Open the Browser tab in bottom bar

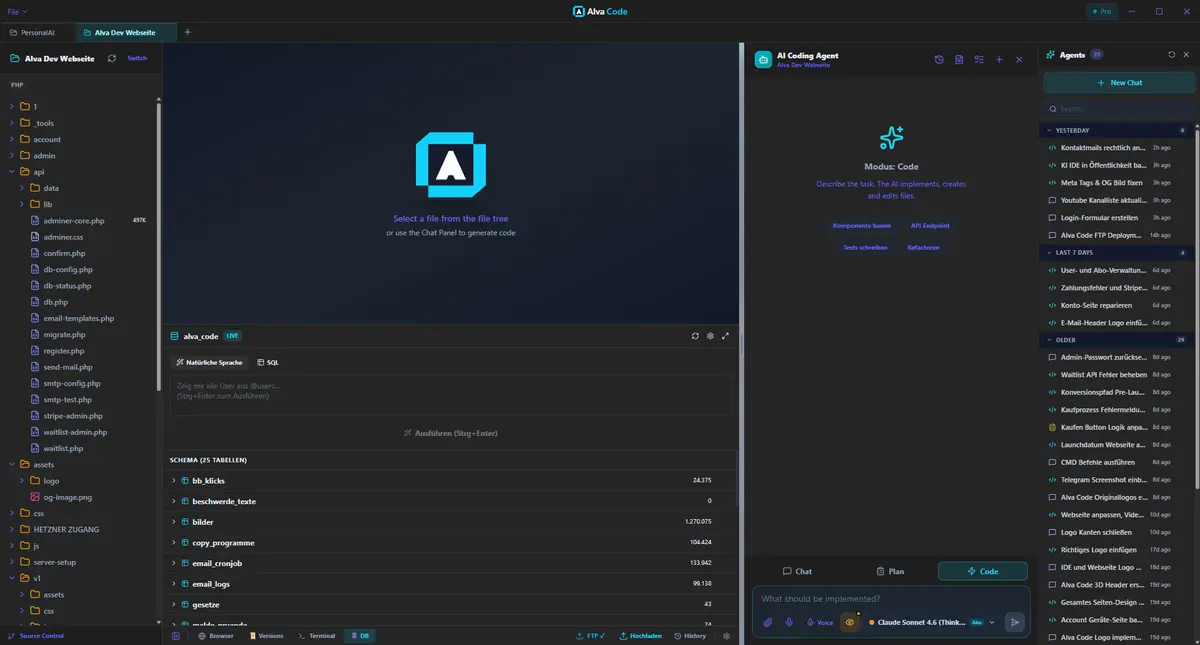(216, 636)
